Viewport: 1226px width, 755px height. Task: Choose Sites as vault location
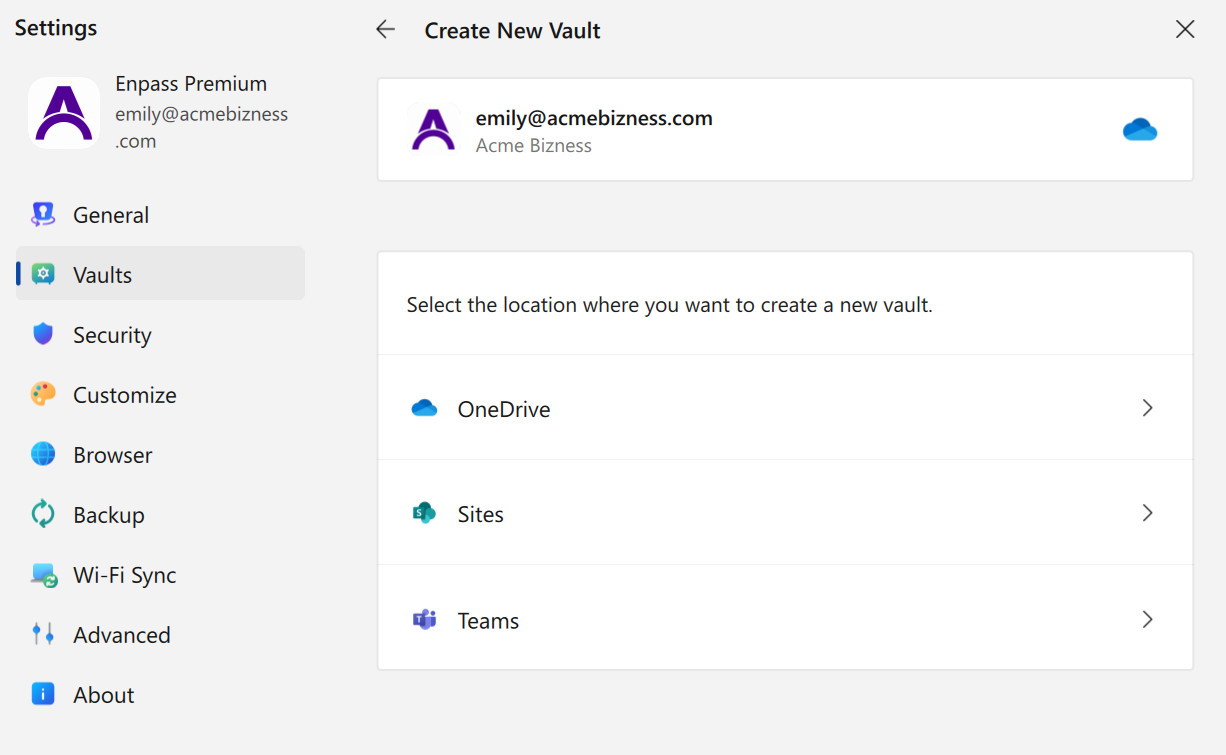point(785,513)
